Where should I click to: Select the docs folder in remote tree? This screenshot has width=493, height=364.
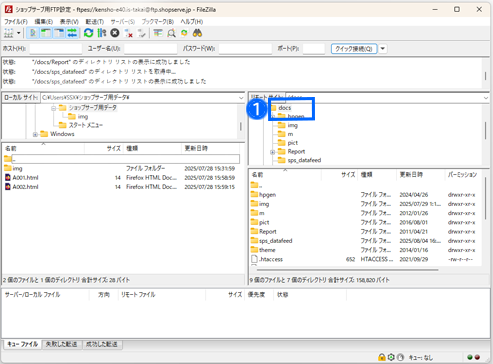click(285, 108)
